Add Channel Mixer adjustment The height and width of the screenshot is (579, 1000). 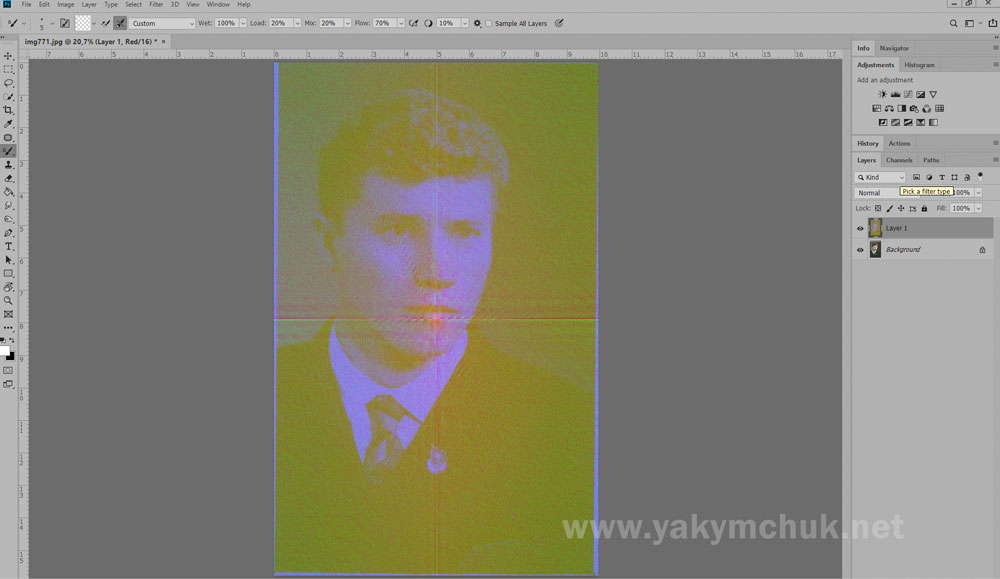tap(927, 108)
